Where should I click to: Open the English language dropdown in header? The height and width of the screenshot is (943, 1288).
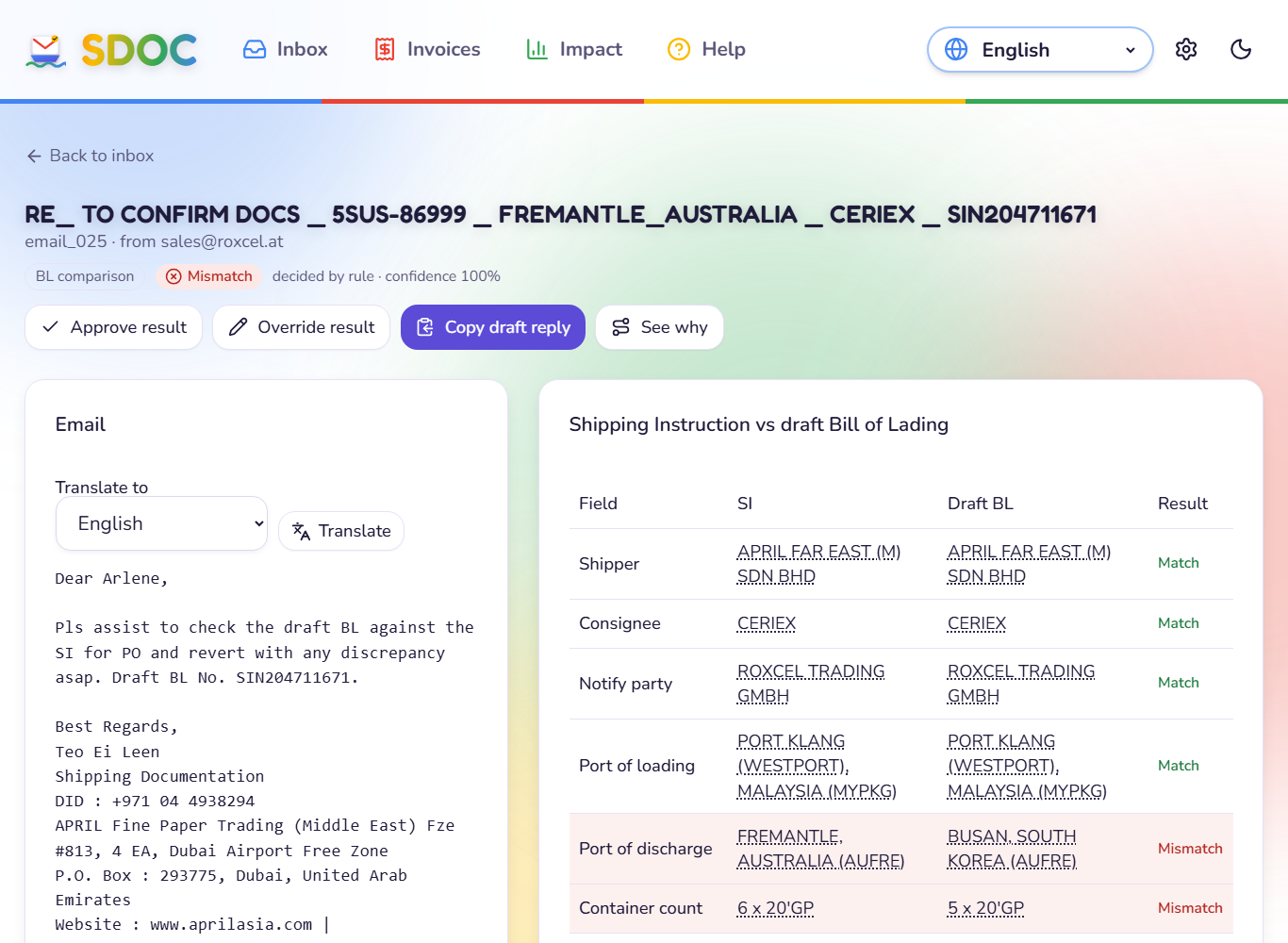[1040, 49]
